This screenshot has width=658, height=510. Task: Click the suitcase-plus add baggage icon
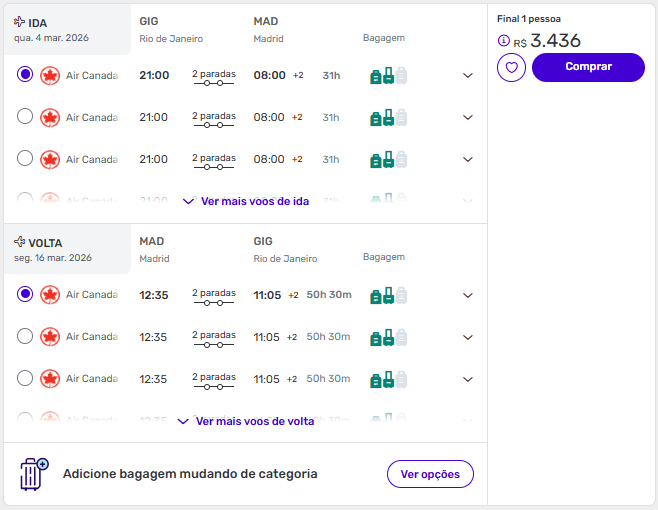click(34, 474)
